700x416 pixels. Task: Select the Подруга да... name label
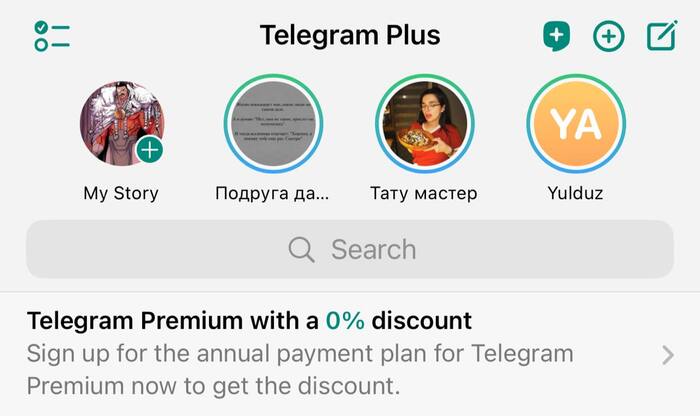coord(272,194)
